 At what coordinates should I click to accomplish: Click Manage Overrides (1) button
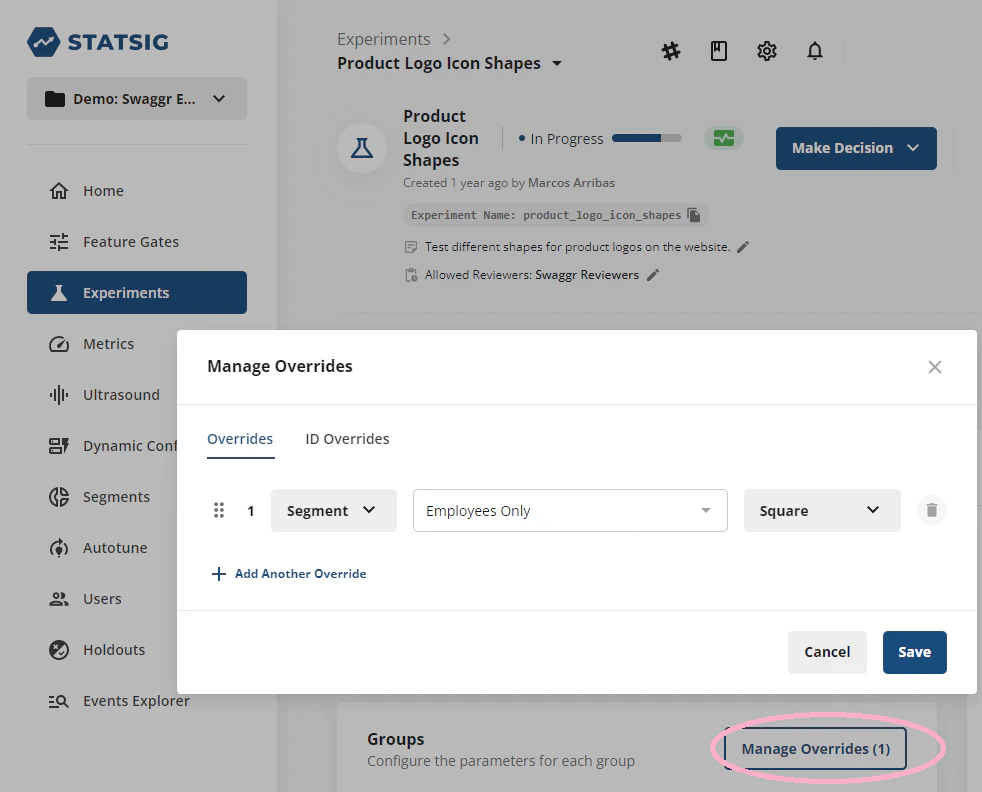815,749
